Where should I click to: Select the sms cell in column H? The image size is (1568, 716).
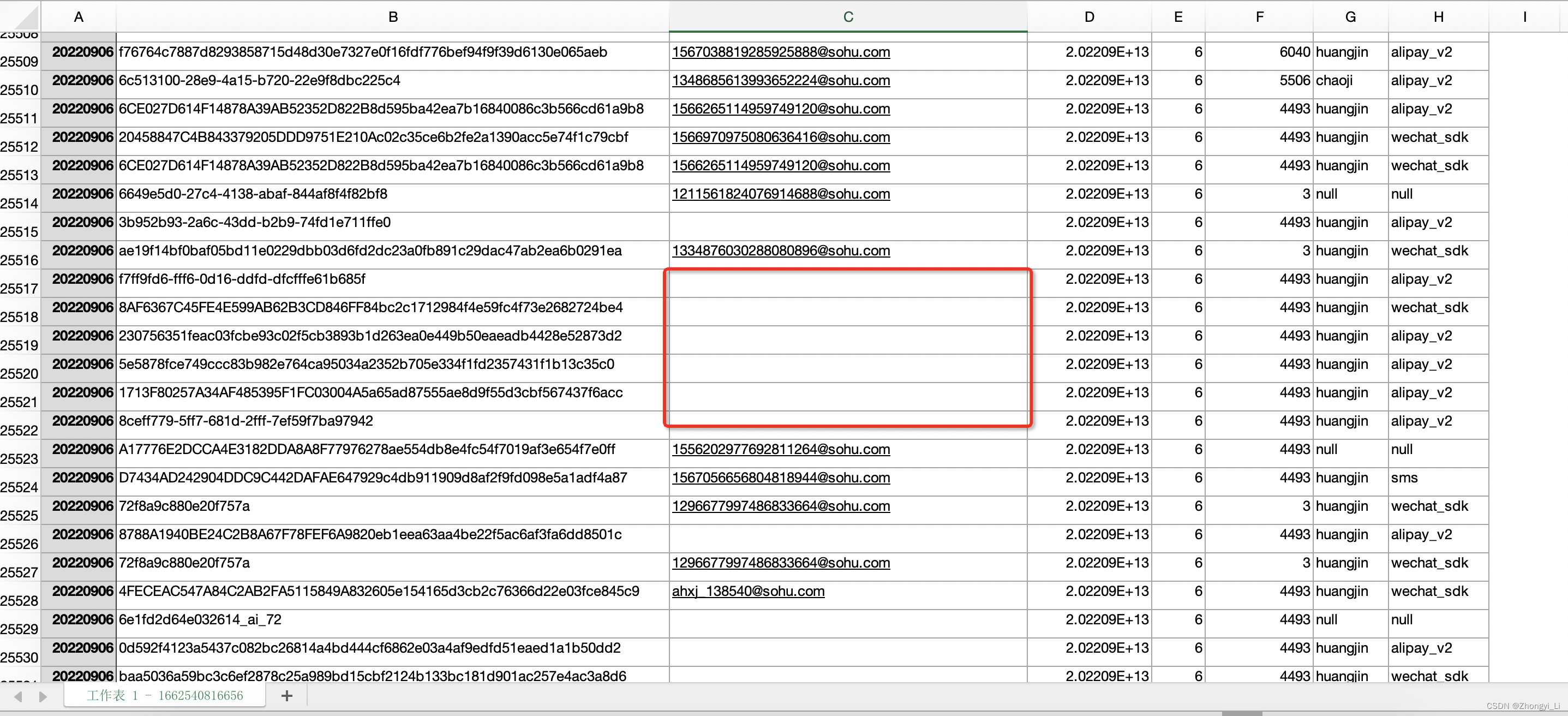click(x=1438, y=481)
